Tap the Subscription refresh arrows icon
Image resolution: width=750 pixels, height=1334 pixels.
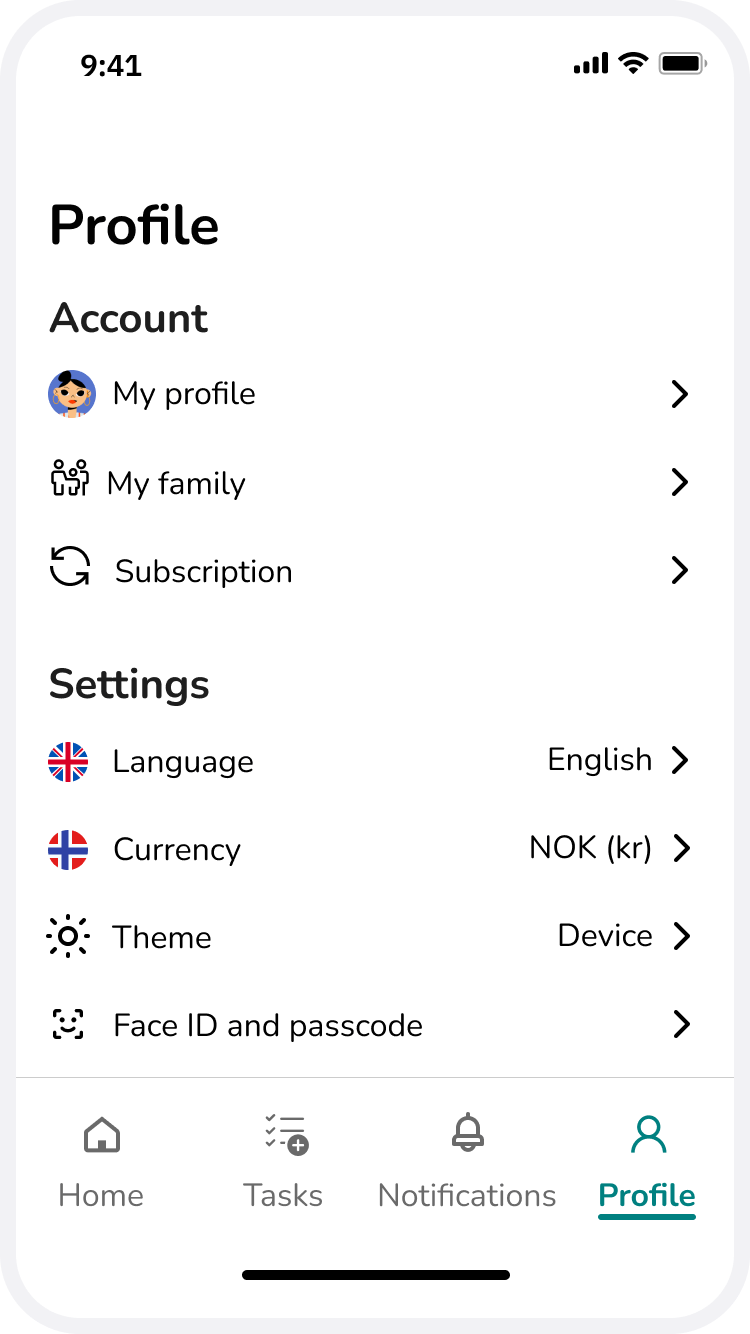70,567
